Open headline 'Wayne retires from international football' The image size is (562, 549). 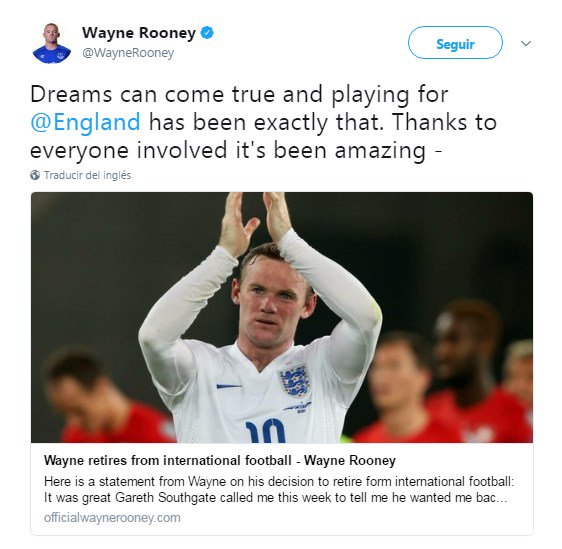click(167, 460)
